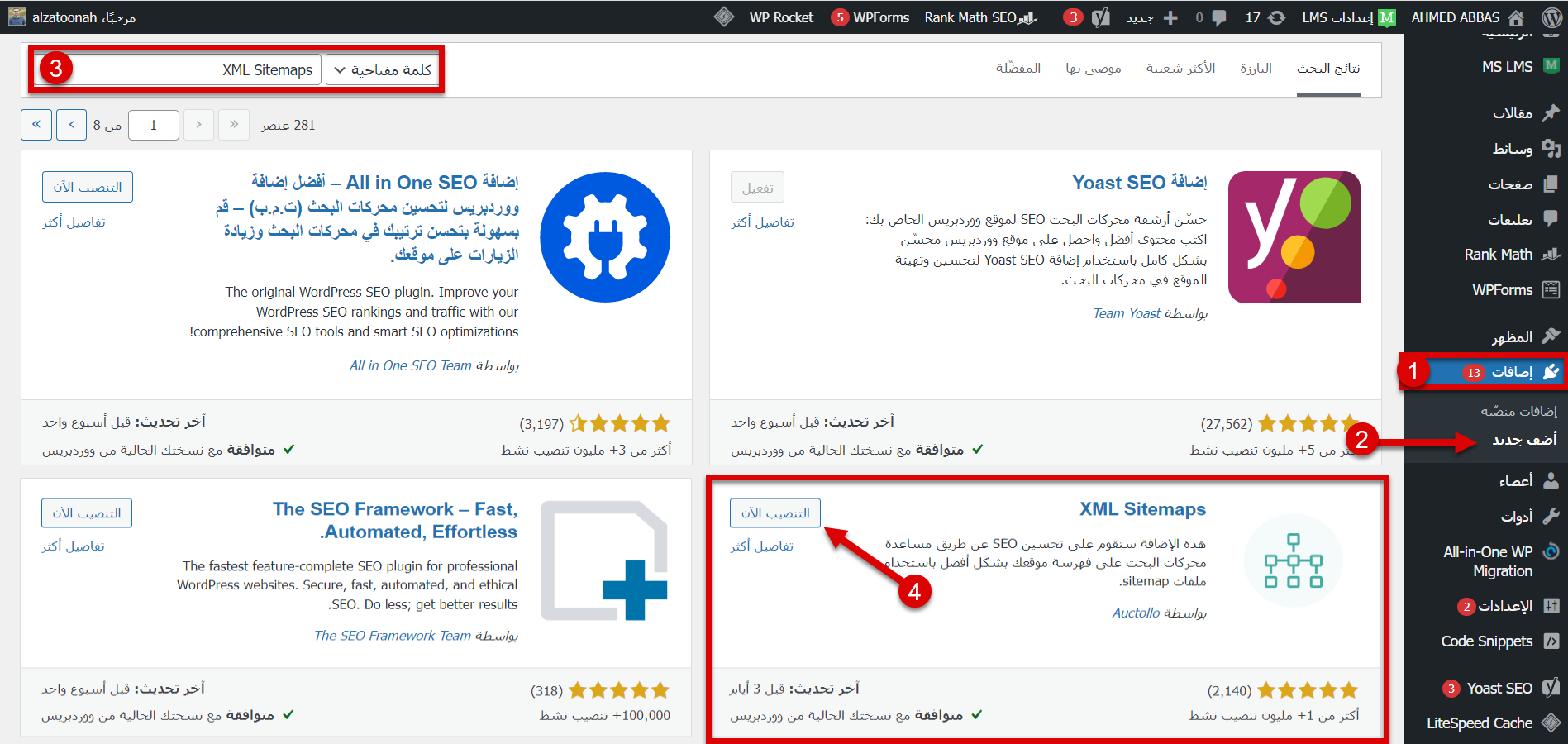
Task: Jump to the last results page
Action: click(x=36, y=125)
